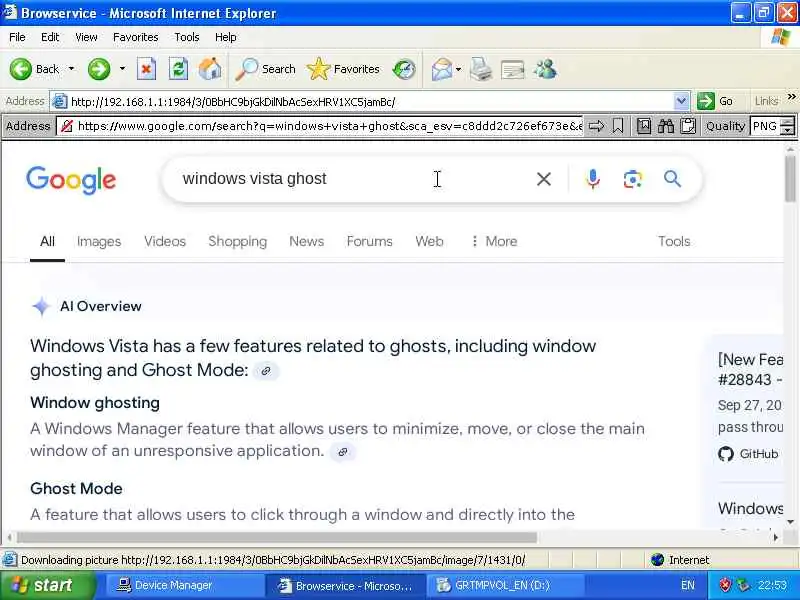Open the History clock icon

point(404,69)
